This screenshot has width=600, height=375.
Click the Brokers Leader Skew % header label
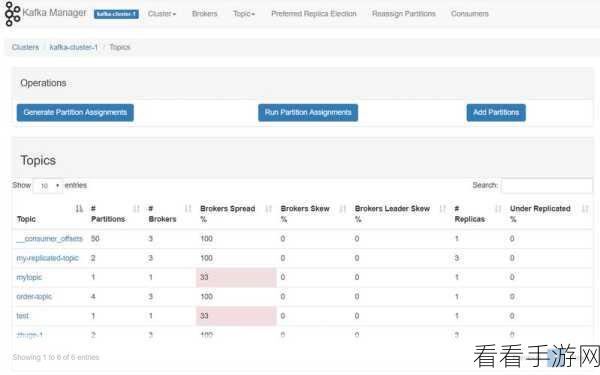tap(392, 214)
